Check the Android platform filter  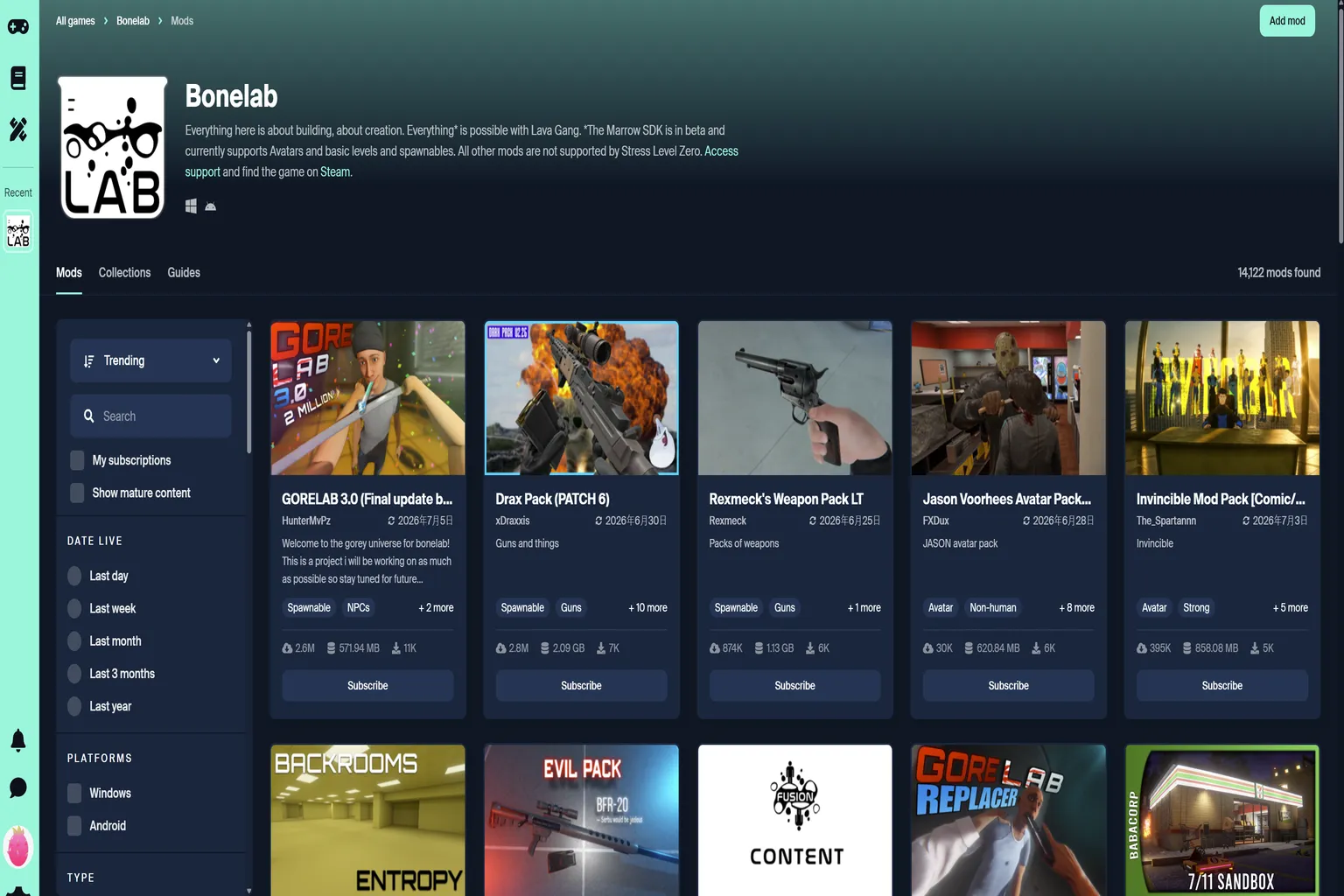(74, 826)
